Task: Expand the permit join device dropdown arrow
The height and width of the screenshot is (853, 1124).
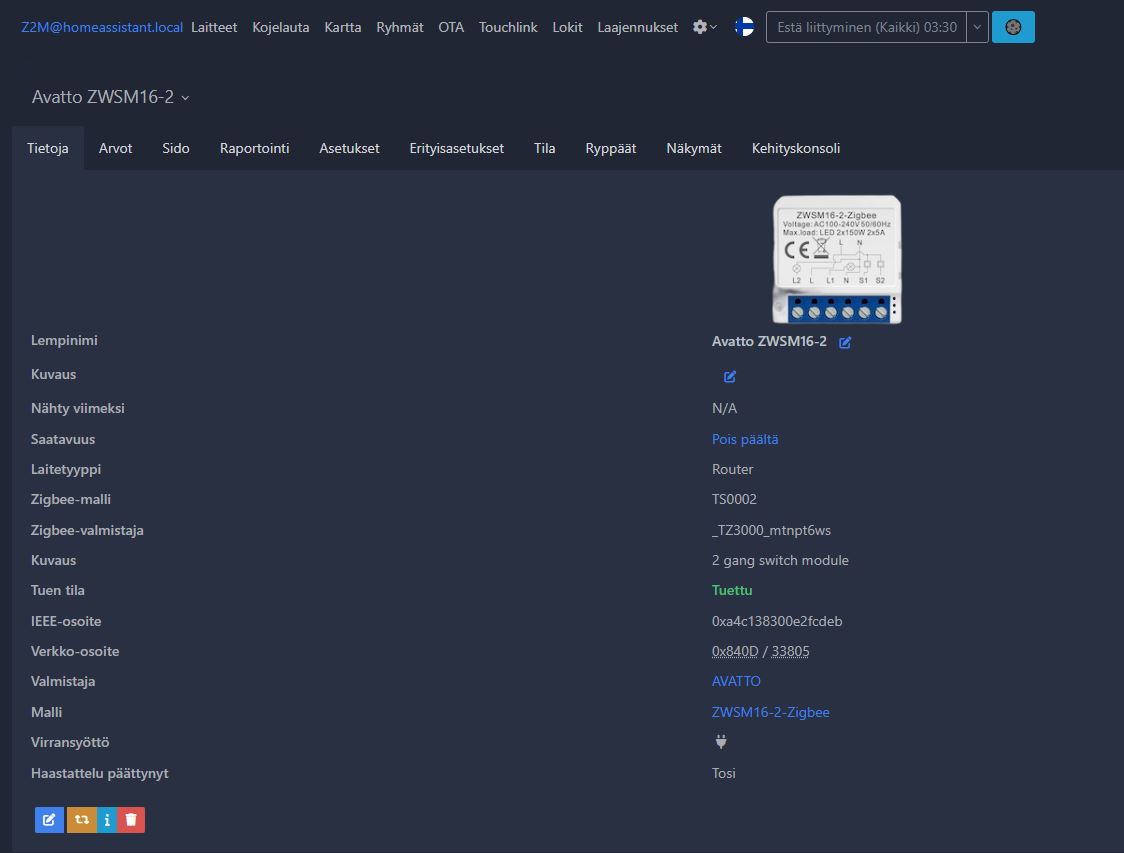Action: [x=977, y=27]
